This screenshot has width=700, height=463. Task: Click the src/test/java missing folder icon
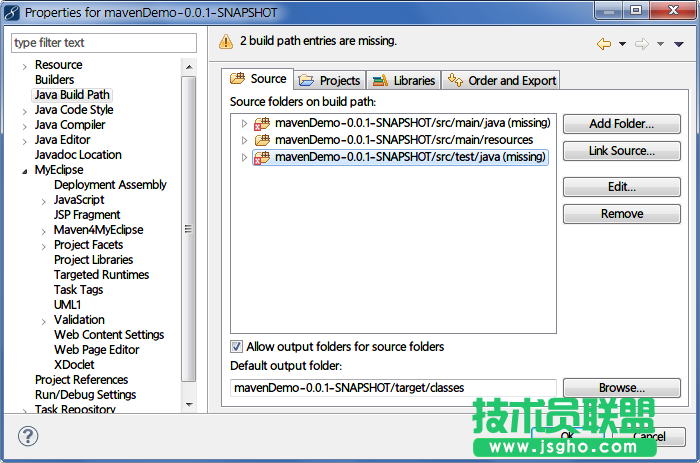(x=262, y=157)
